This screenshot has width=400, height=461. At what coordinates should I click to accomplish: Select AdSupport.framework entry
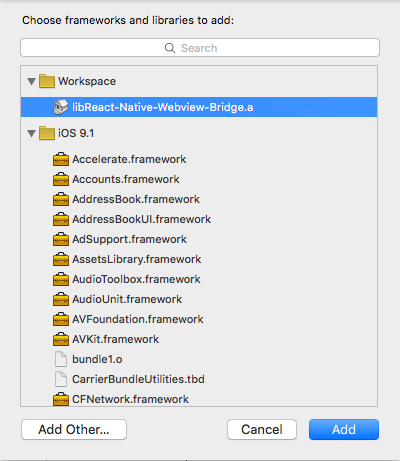(199, 239)
